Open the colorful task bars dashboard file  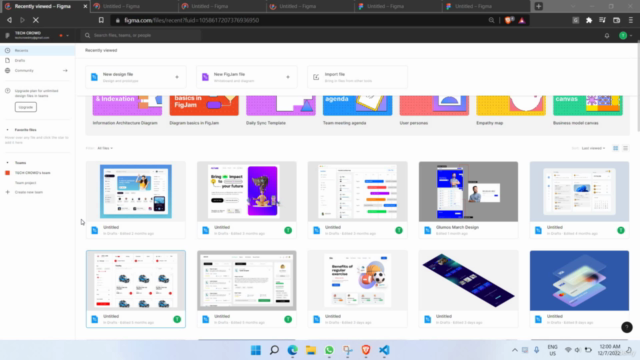(x=358, y=200)
